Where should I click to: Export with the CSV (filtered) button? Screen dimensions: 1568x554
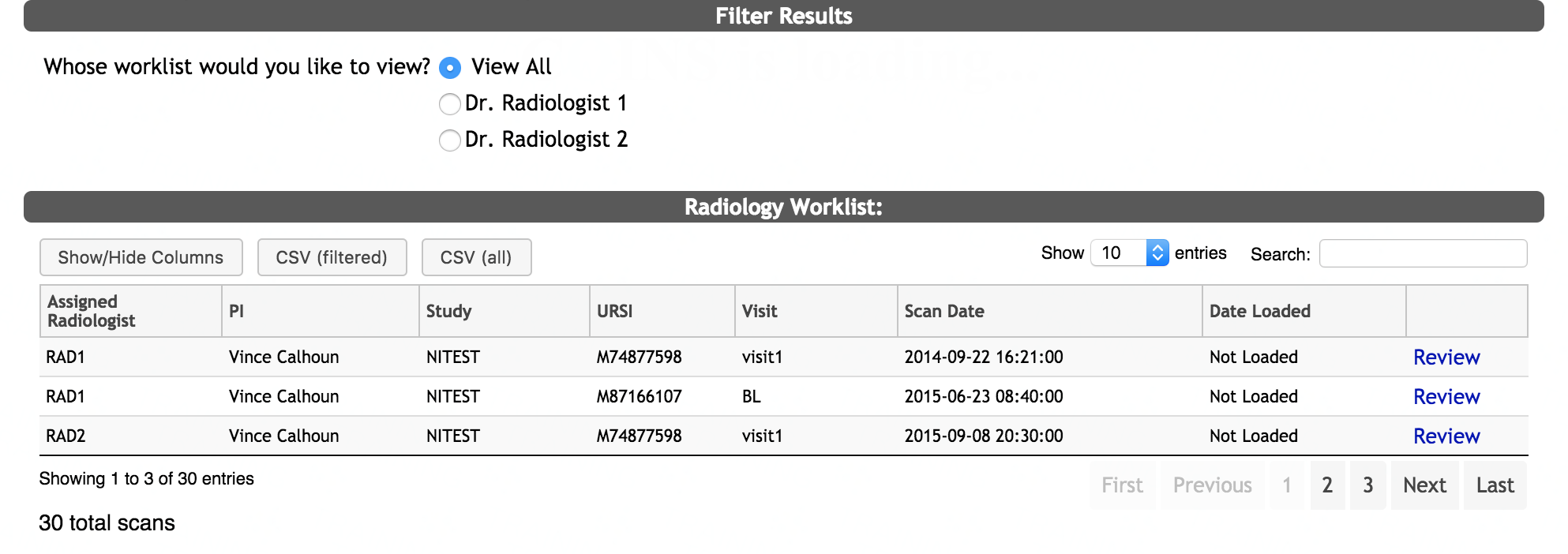332,257
